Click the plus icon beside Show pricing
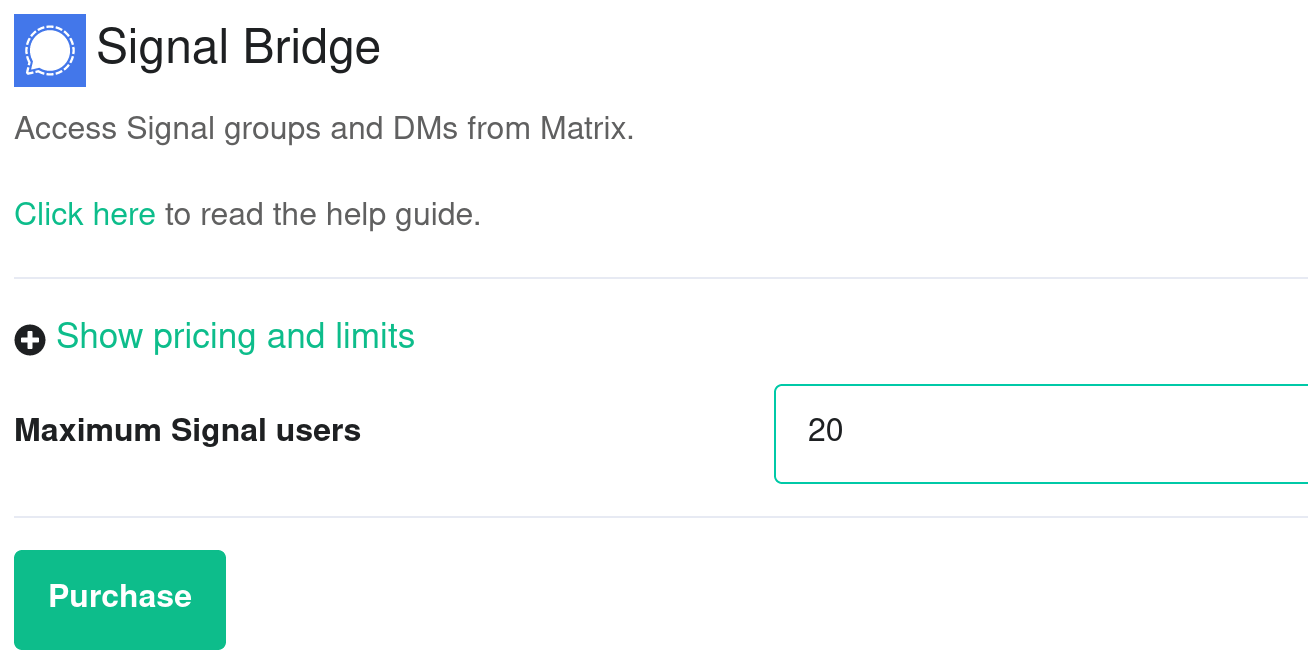1308x668 pixels. click(x=30, y=340)
